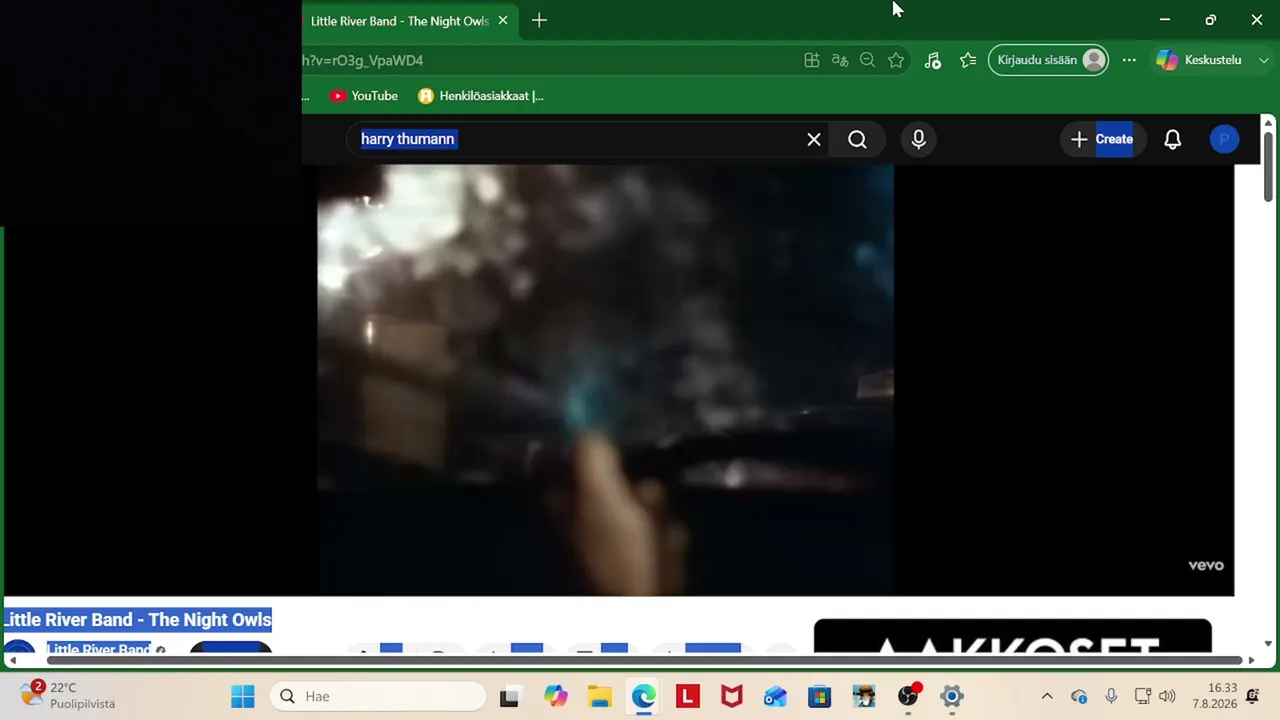Switch to Microsoft Edge on the taskbar
1280x720 pixels.
[x=644, y=696]
